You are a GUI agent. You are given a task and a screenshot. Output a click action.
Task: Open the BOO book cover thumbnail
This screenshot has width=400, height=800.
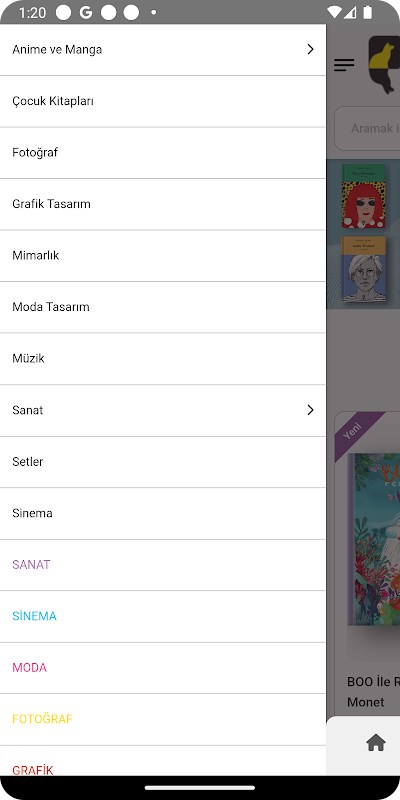tap(373, 540)
